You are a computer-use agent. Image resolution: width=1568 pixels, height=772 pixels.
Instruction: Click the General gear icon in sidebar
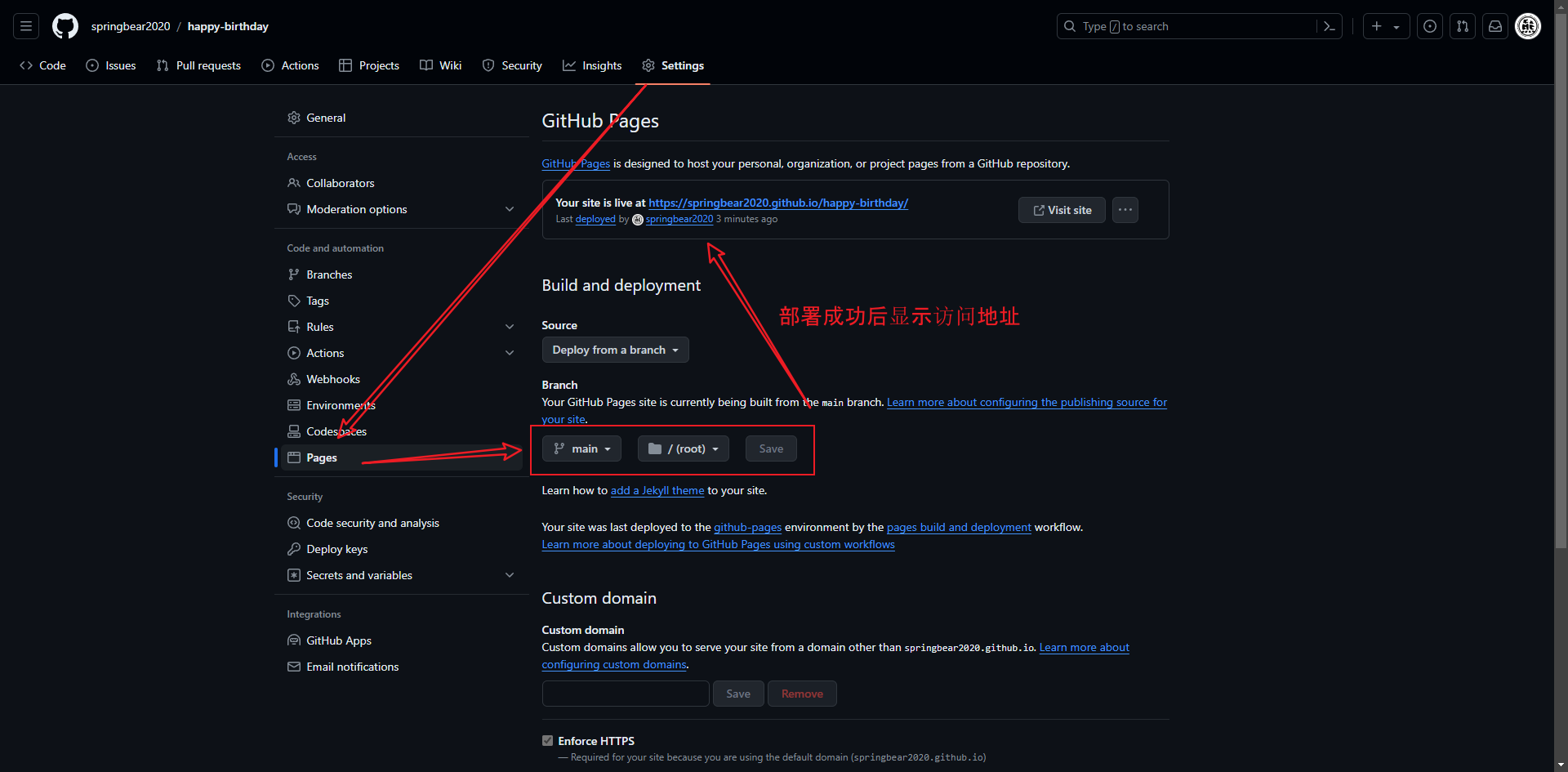(294, 118)
